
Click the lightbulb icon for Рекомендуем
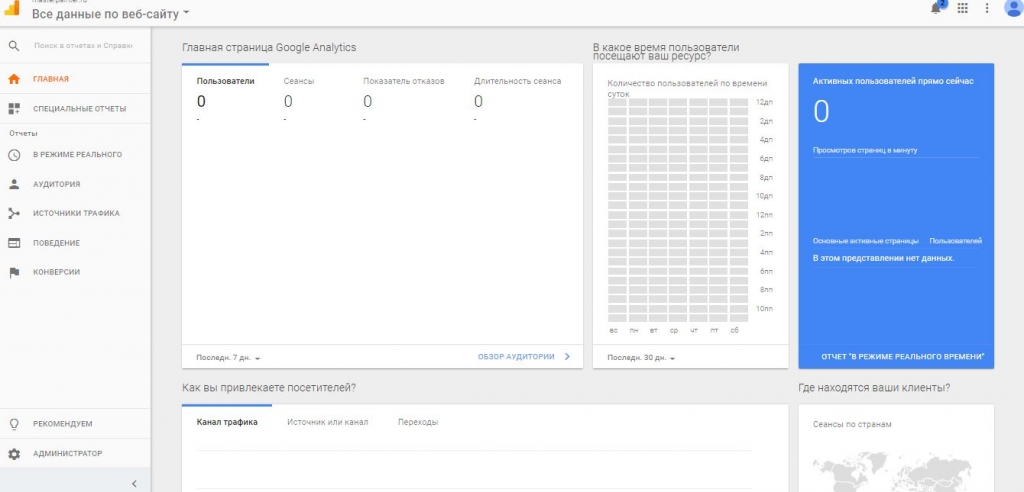14,424
